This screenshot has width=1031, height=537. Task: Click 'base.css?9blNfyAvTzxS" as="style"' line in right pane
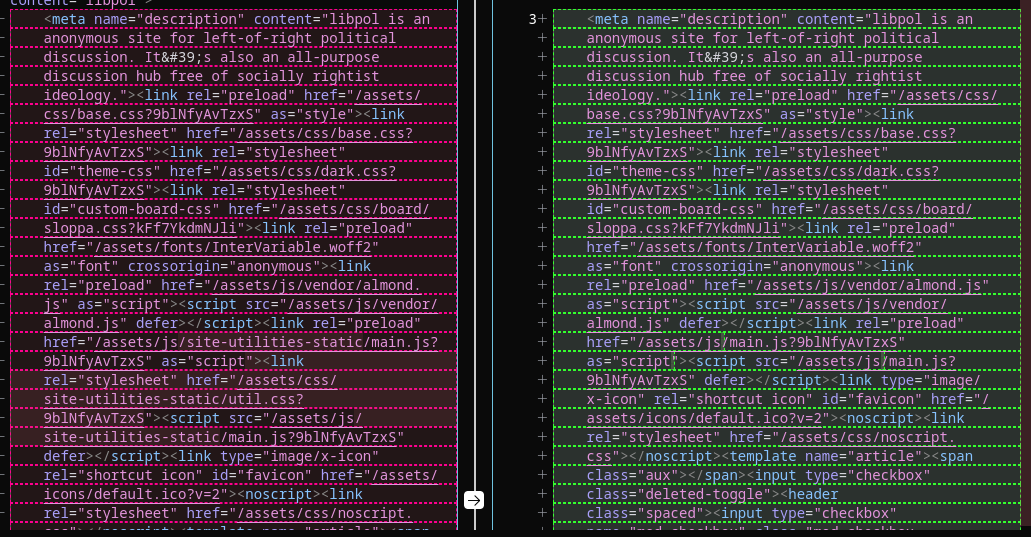click(x=750, y=114)
